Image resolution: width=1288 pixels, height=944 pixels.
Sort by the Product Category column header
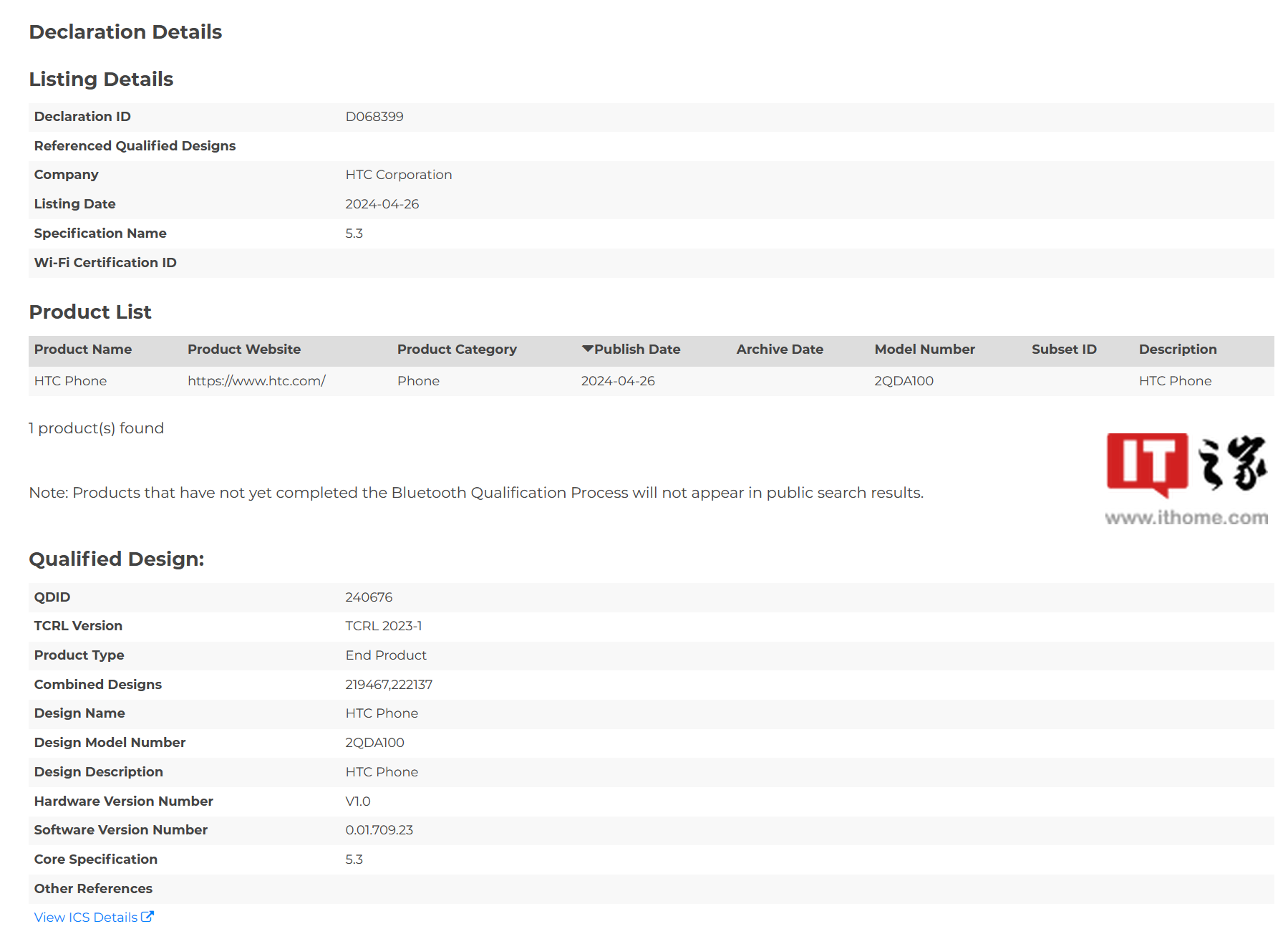click(457, 350)
